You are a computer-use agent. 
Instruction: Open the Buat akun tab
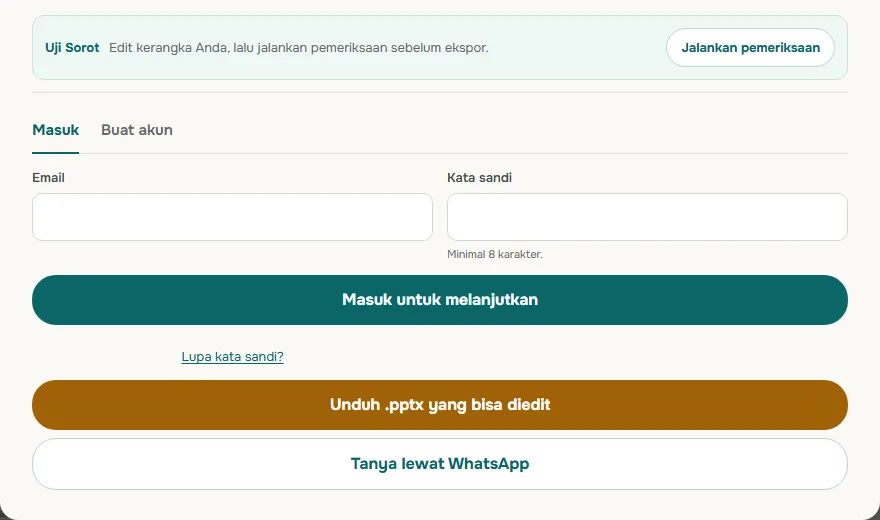click(x=137, y=130)
